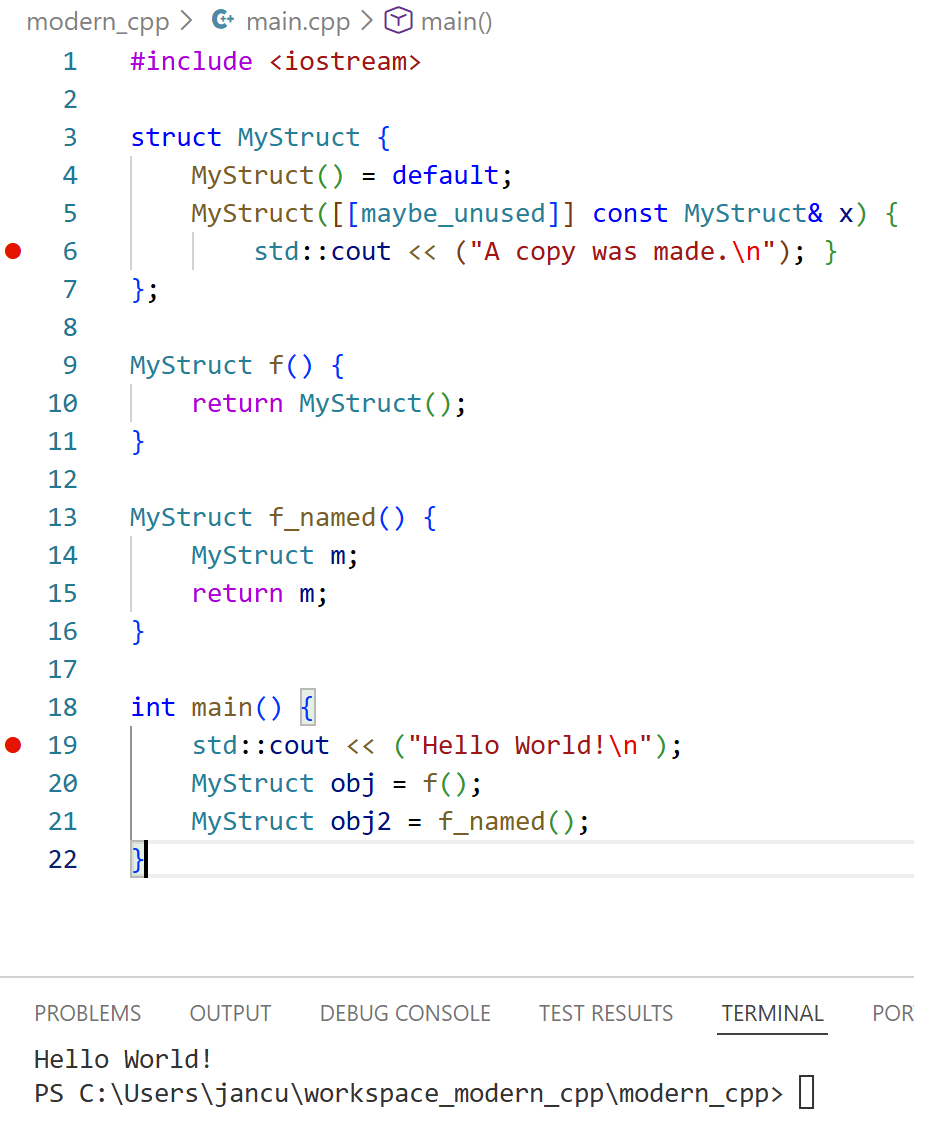Screen dimensions: 943x1129
Task: Click line number 1 in the gutter
Action: pos(70,62)
